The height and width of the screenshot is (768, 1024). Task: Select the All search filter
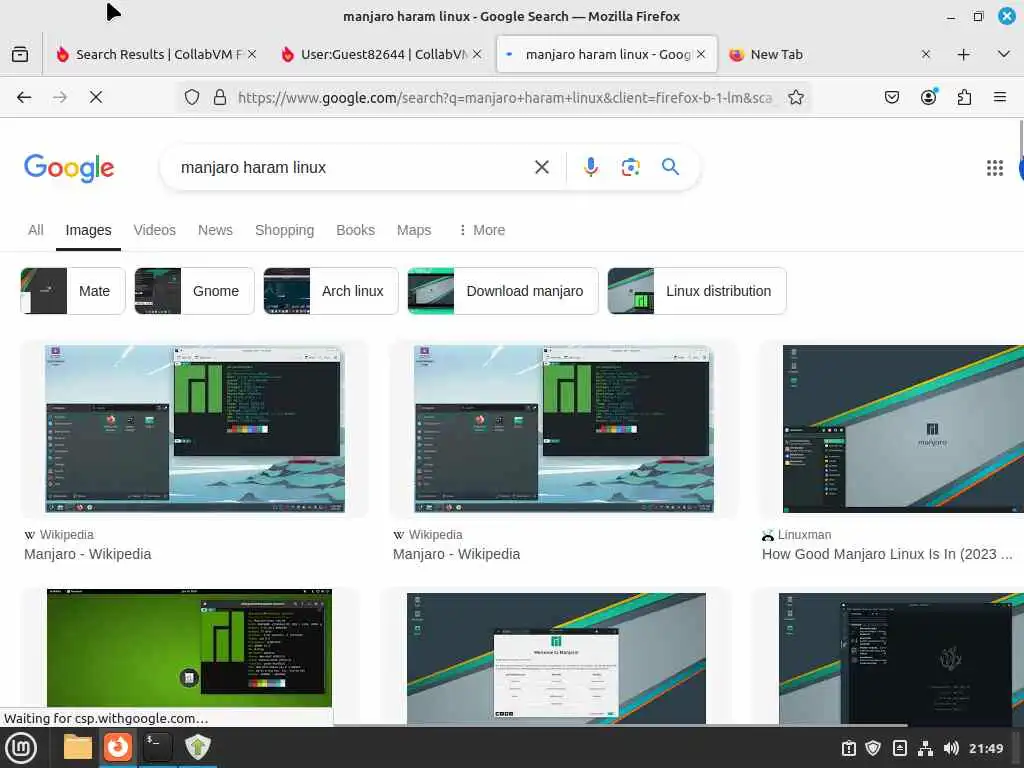pos(35,230)
